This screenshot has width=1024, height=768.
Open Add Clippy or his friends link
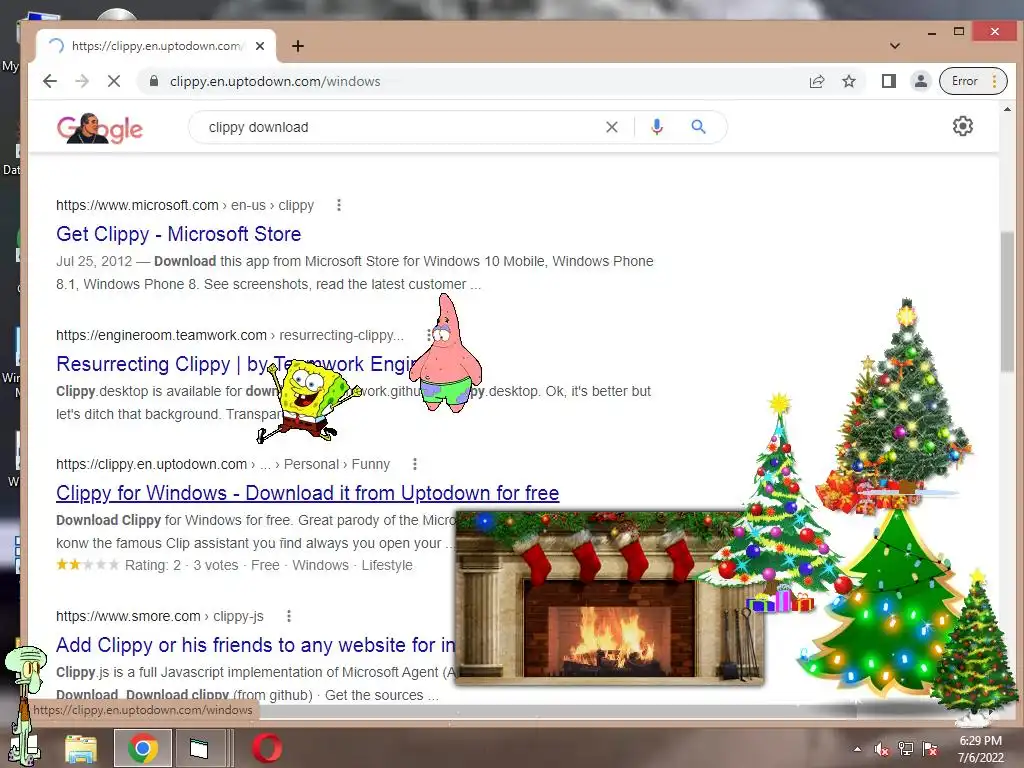point(255,645)
